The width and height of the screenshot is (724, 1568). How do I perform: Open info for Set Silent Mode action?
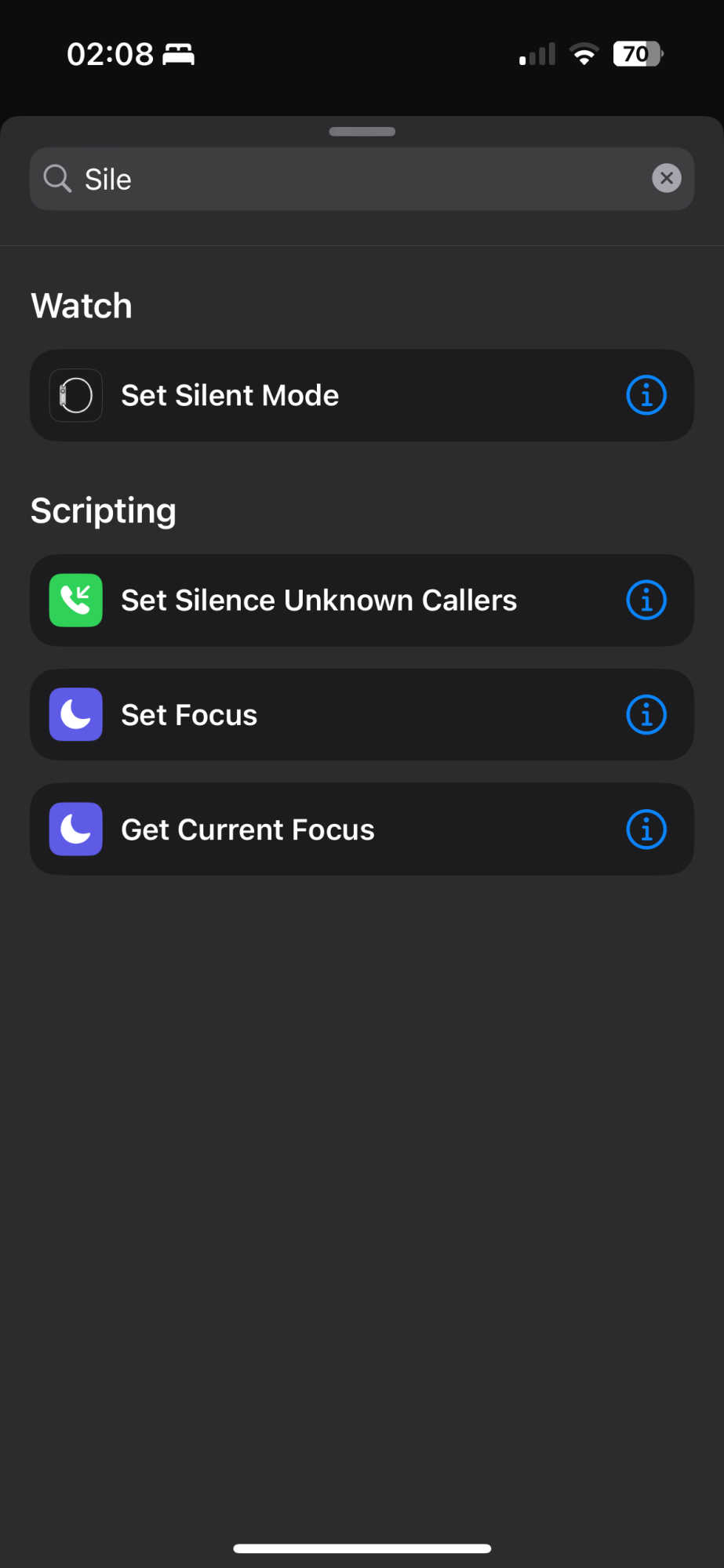[646, 395]
